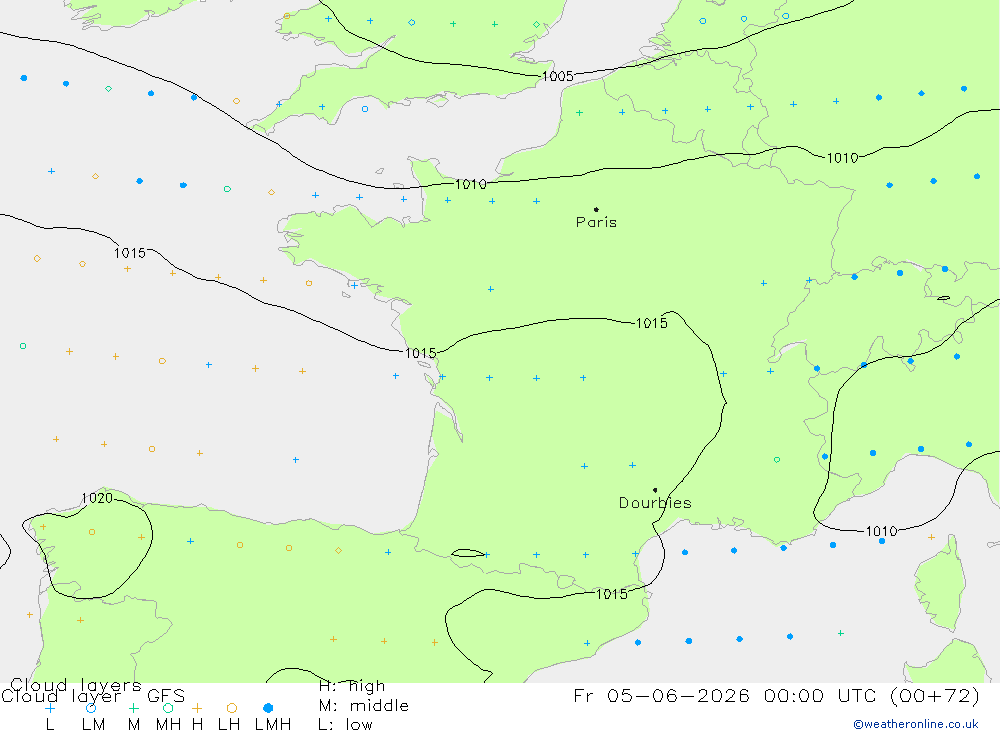Screen dimensions: 1000x733
Task: Click the black dot marking Paris
Action: click(x=596, y=209)
